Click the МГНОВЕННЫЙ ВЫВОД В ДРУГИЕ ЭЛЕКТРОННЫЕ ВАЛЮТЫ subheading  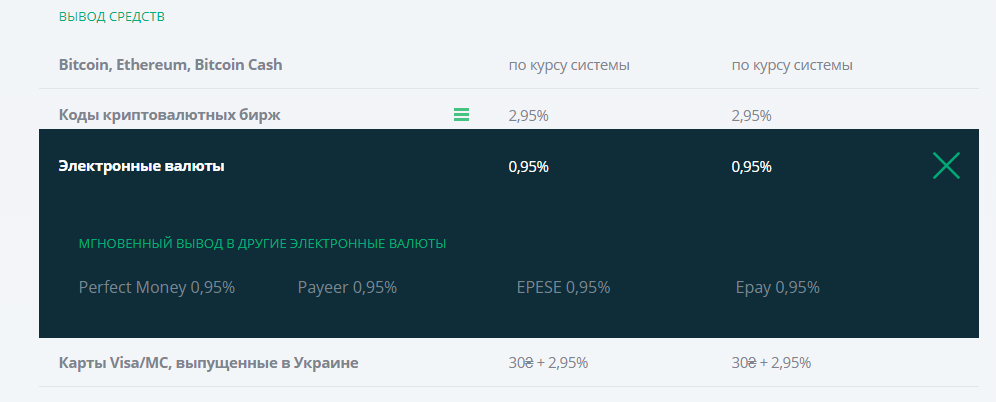(x=262, y=243)
